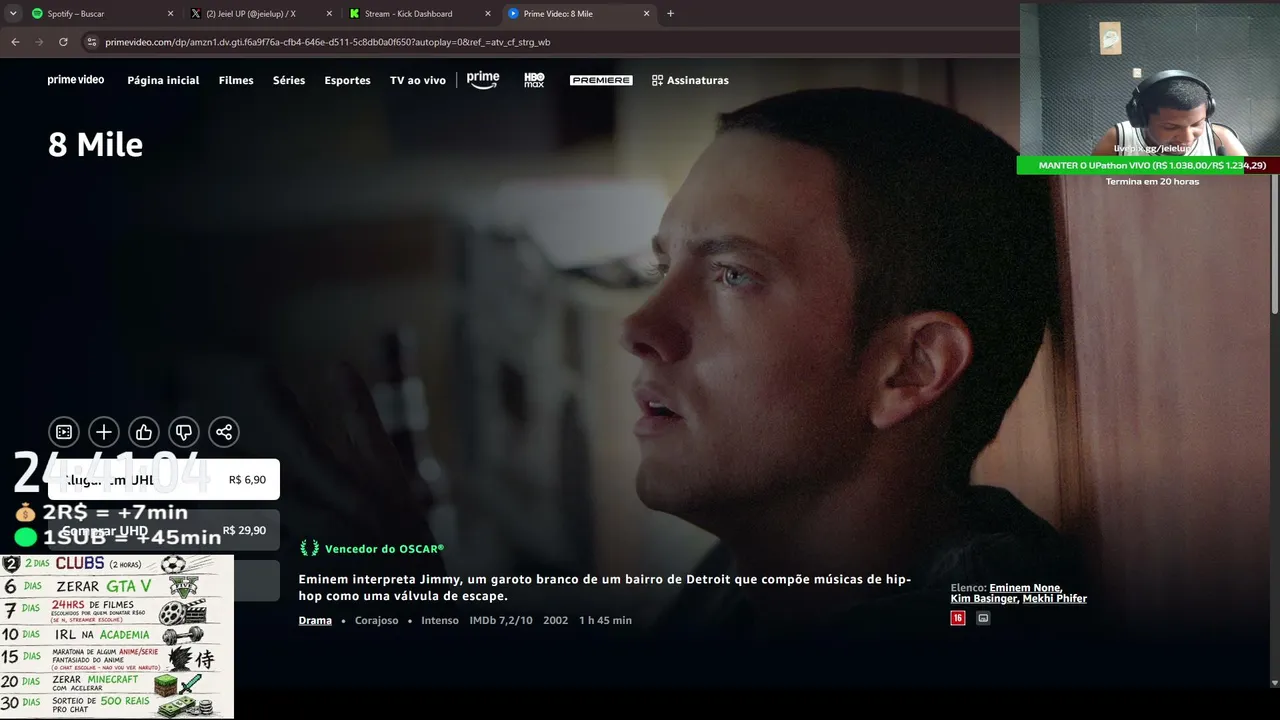Open the Filmes section
Viewport: 1280px width, 720px height.
236,80
